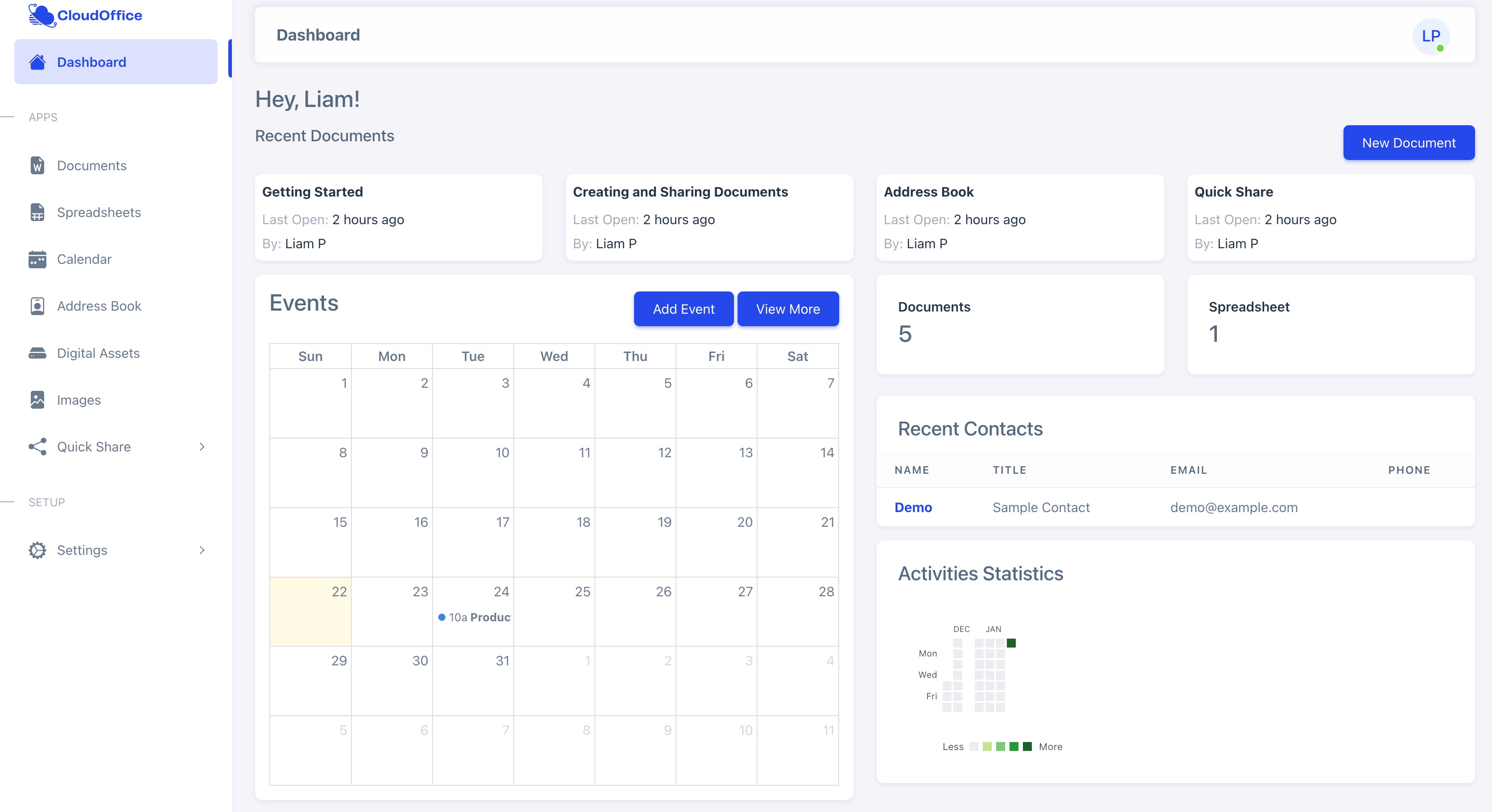The height and width of the screenshot is (812, 1492).
Task: Open the Getting Started document card
Action: [x=399, y=217]
